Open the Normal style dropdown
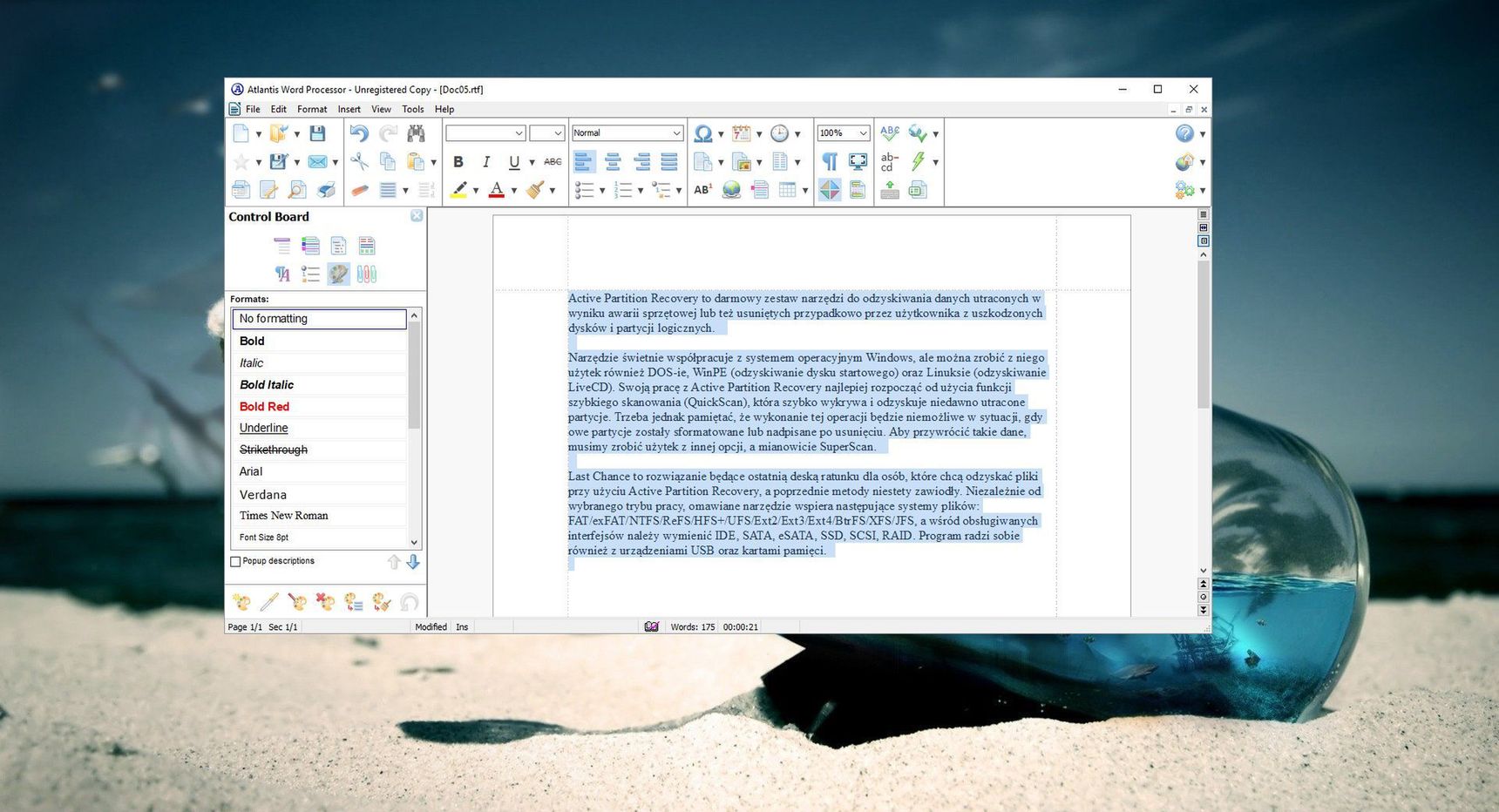Screen dimensions: 1499x812 [676, 133]
